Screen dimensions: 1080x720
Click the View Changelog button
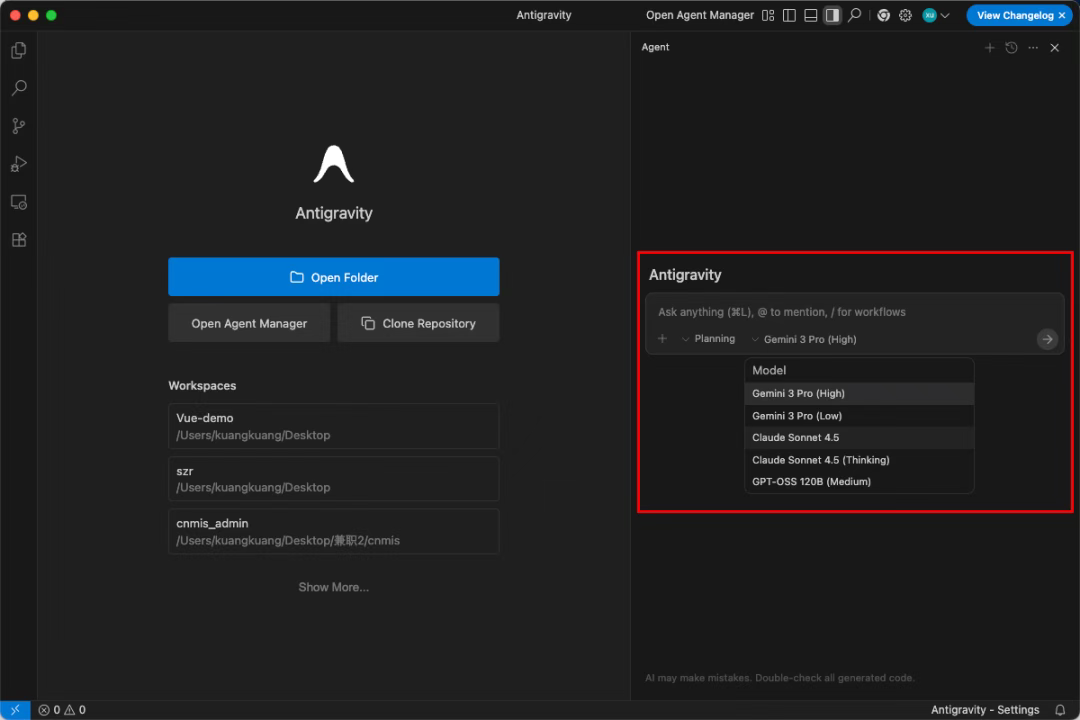pyautogui.click(x=1015, y=15)
